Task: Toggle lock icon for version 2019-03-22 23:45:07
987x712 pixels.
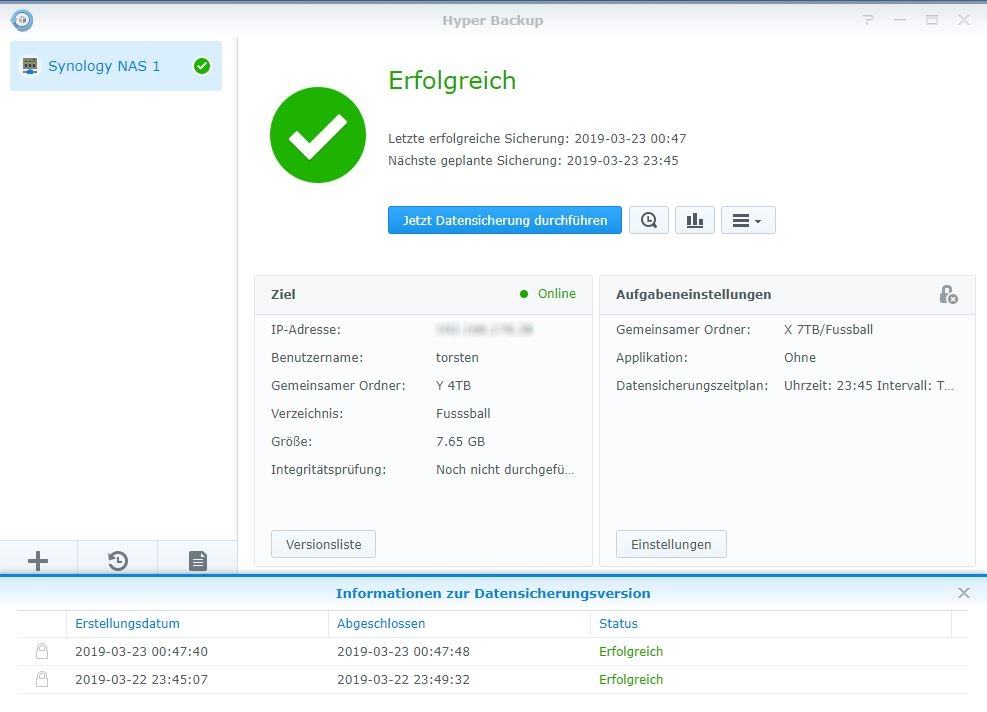Action: tap(42, 679)
